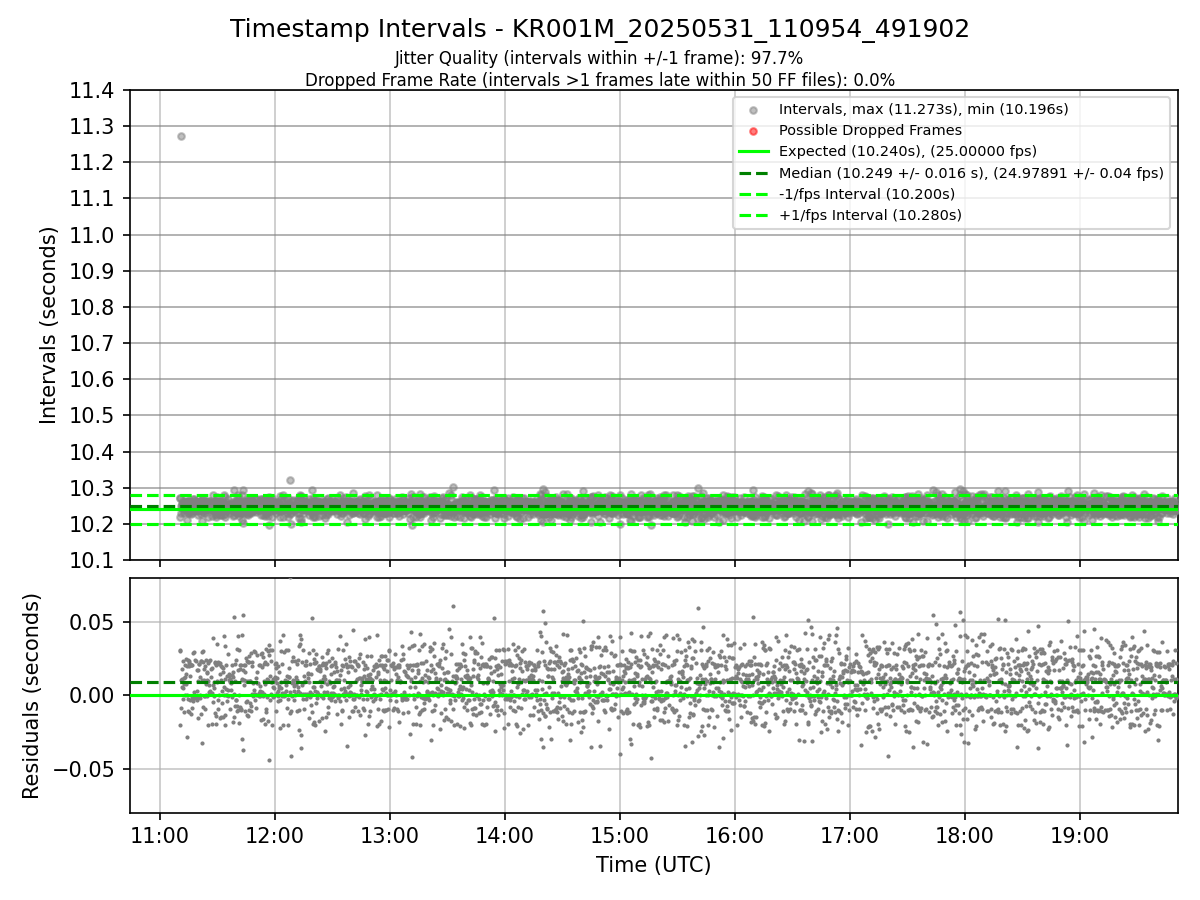Click the '10.7' y-axis tick label
Image resolution: width=1200 pixels, height=900 pixels.
(x=91, y=343)
